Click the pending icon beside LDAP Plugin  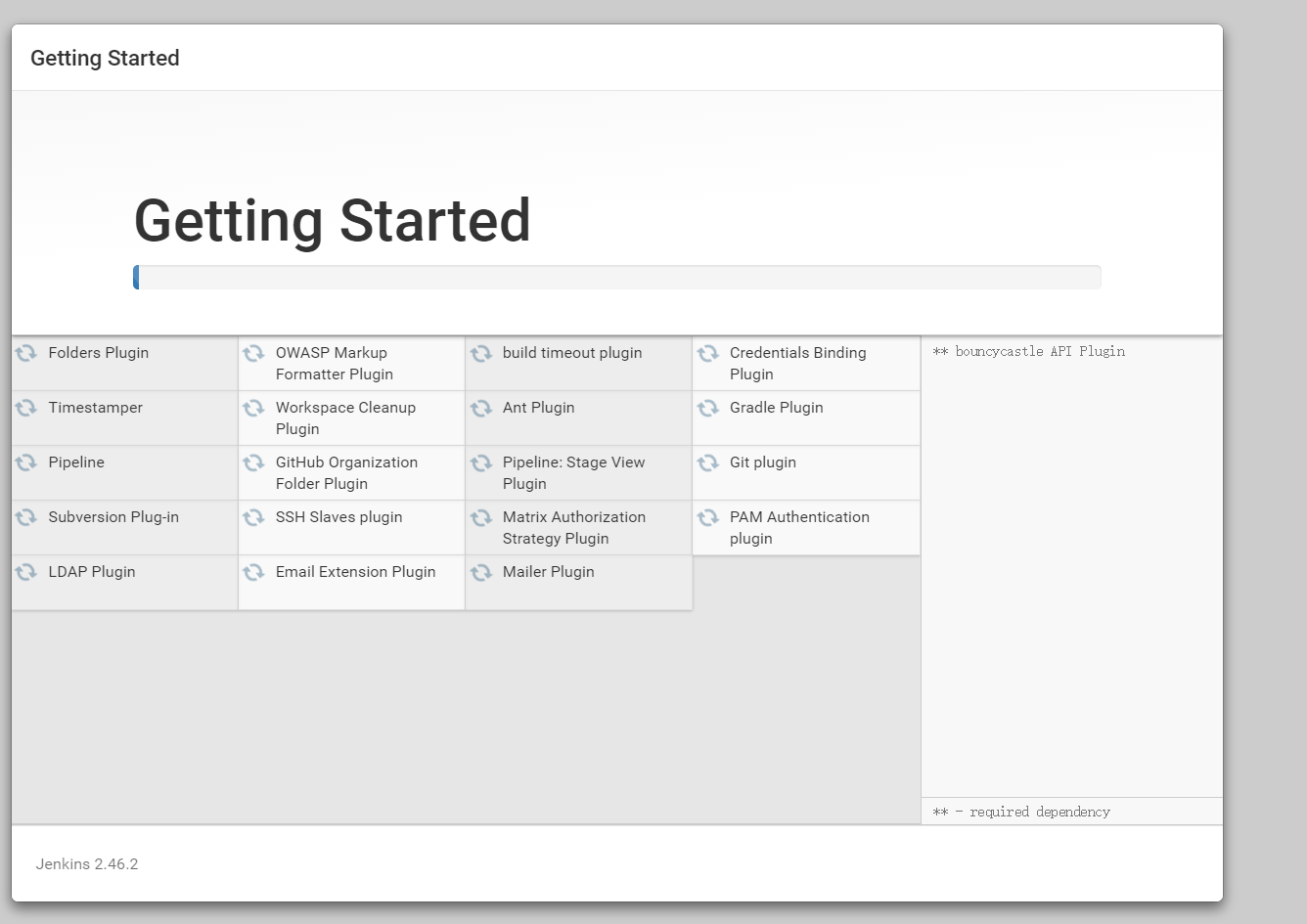26,572
